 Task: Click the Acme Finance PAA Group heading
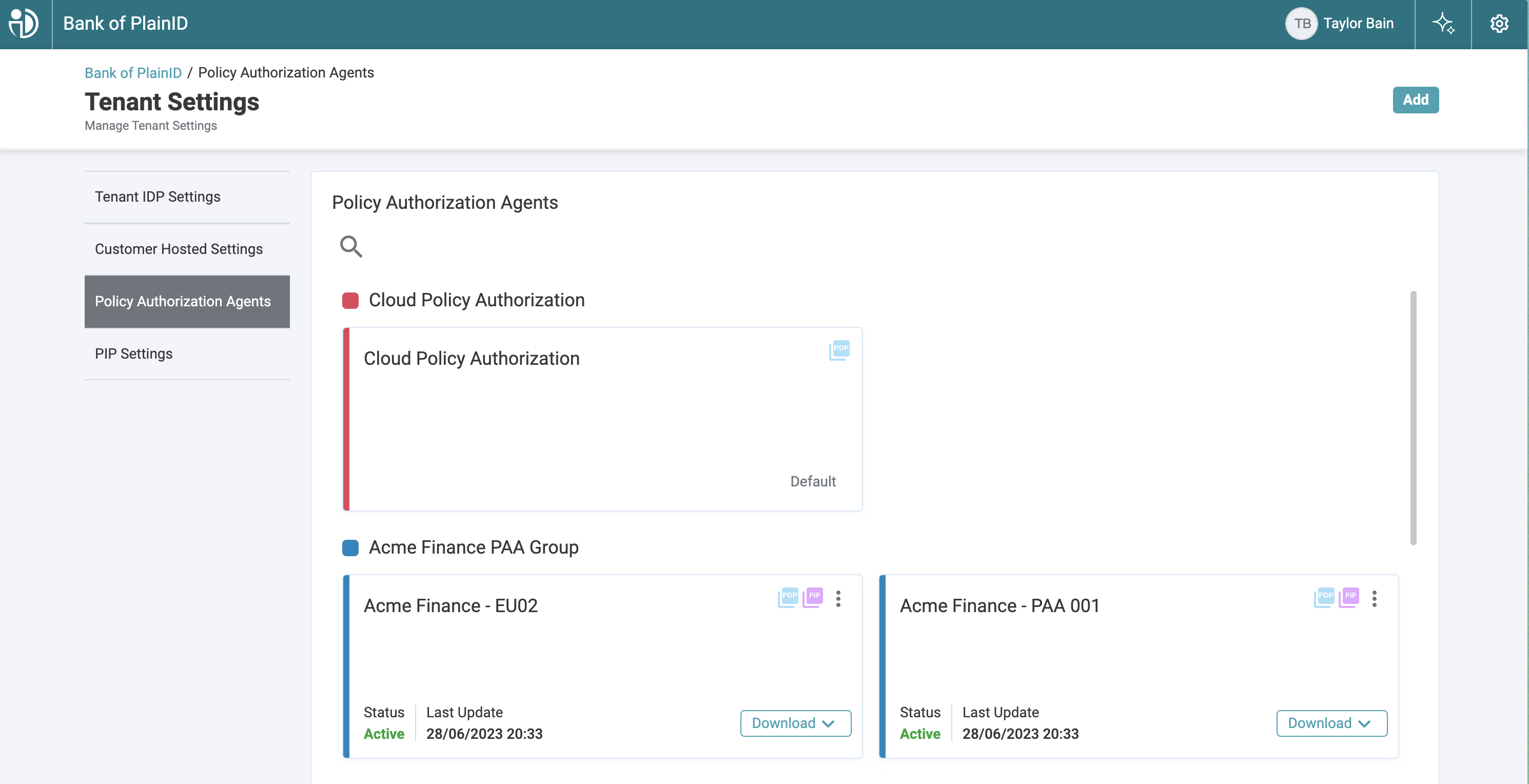point(474,547)
